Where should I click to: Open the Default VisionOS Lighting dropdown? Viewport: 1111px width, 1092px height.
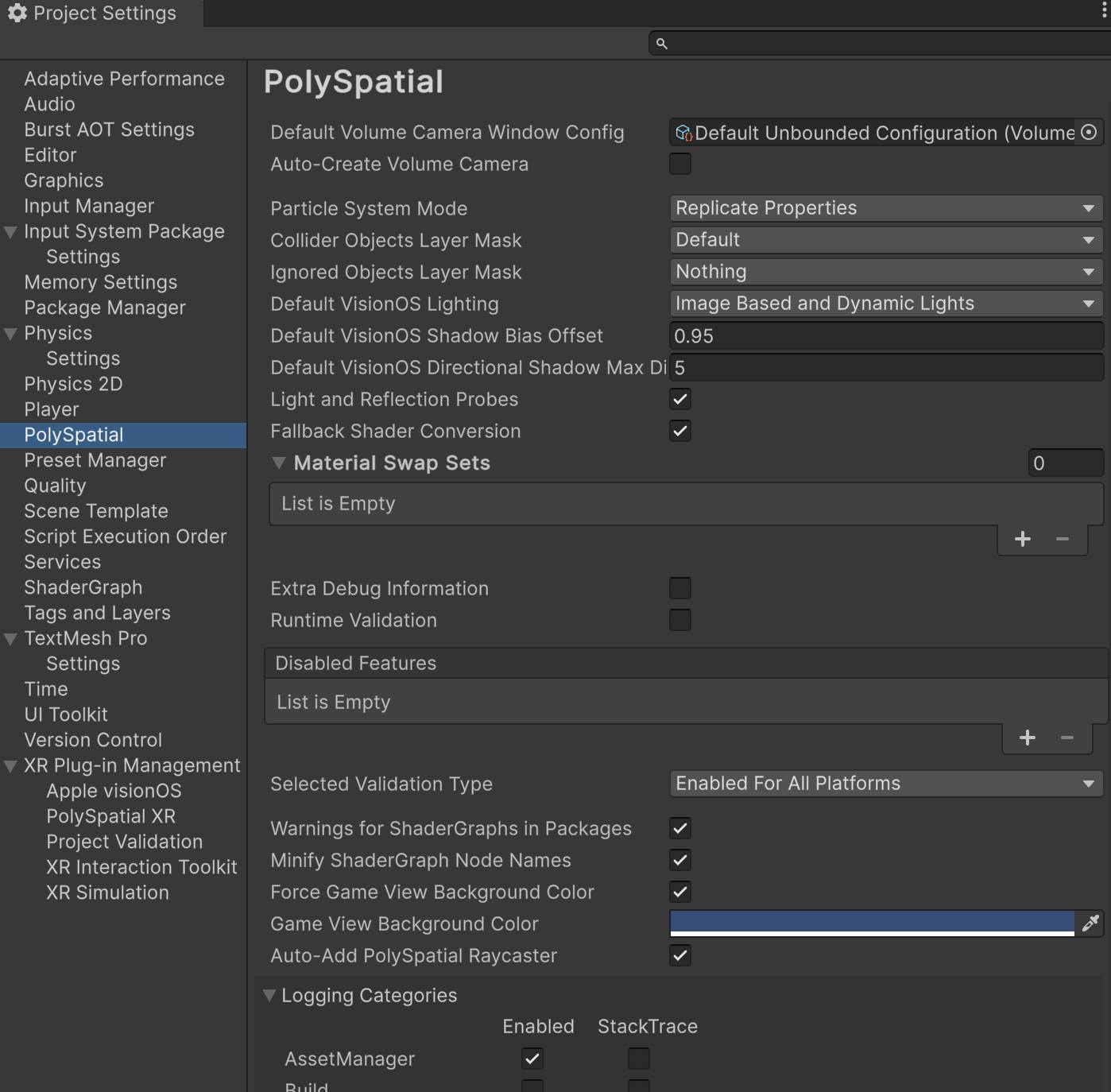(885, 303)
